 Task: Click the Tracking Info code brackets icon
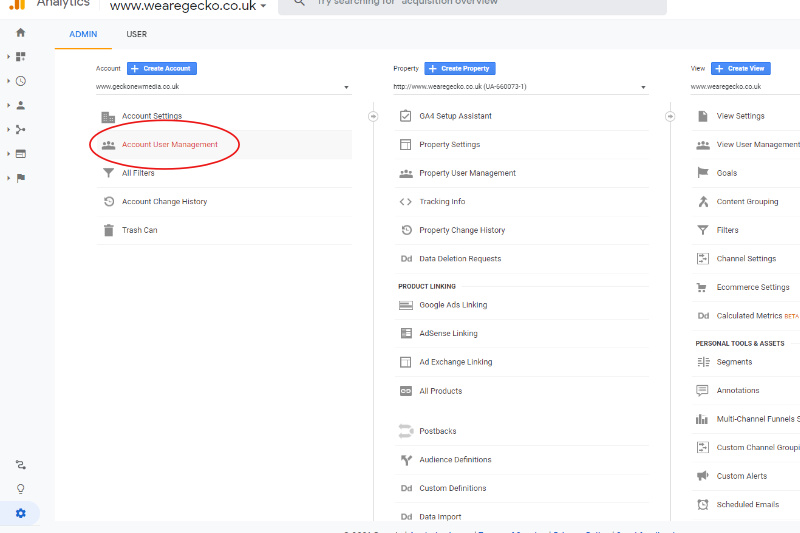(406, 201)
